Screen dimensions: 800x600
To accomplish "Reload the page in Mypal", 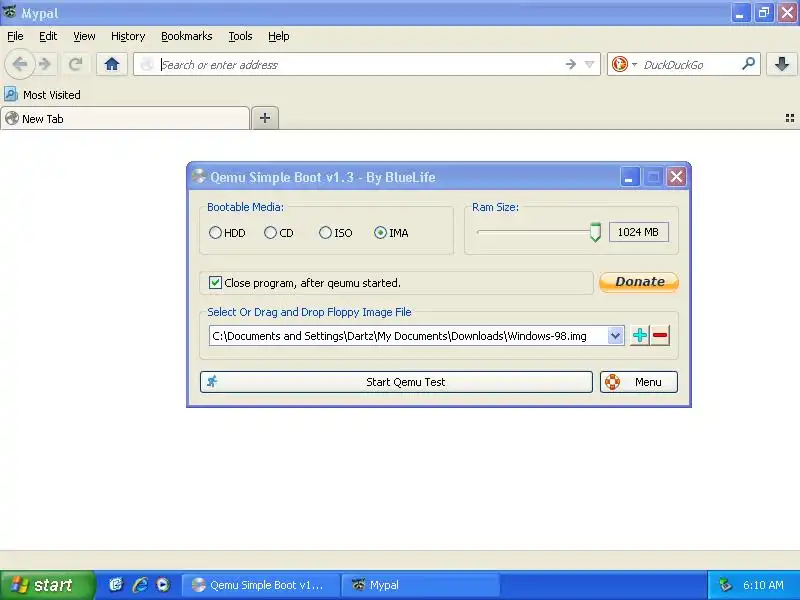I will click(76, 64).
